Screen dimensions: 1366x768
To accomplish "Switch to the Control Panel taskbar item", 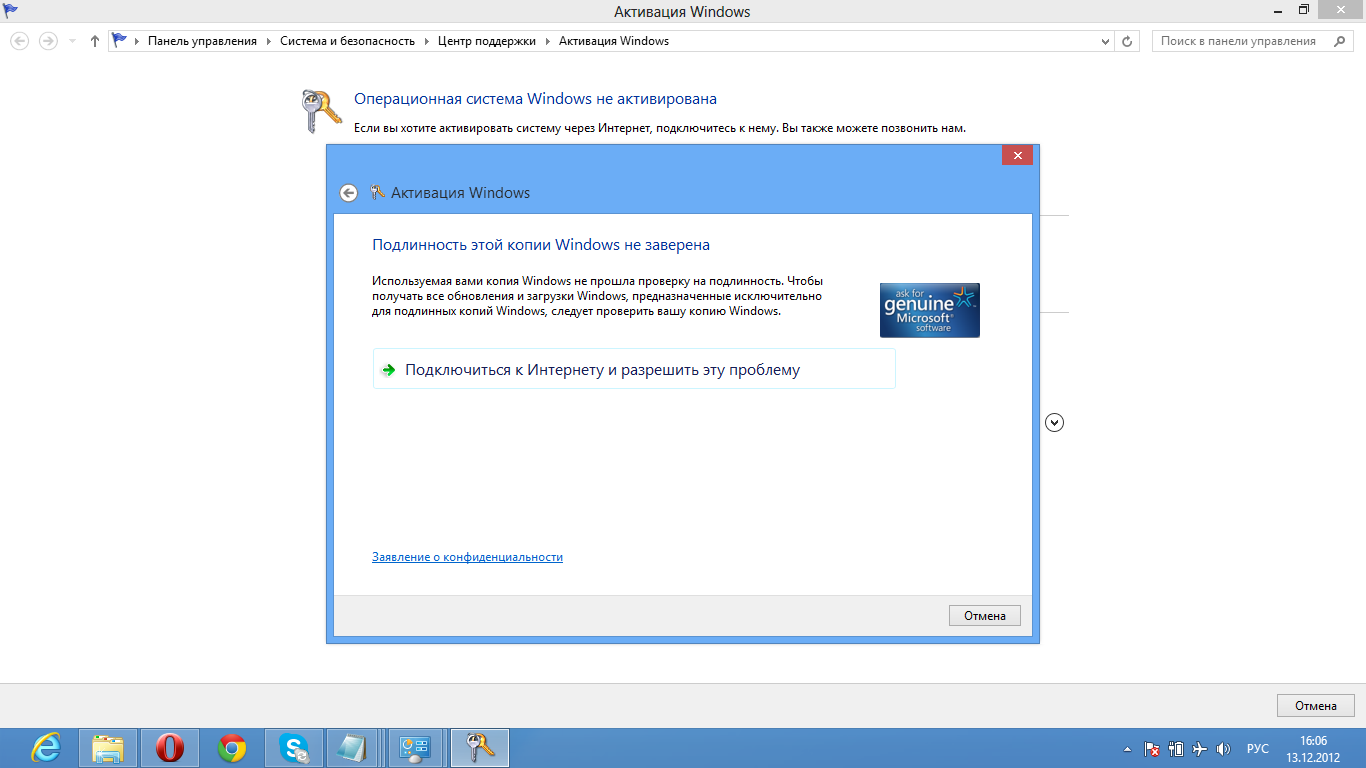I will (416, 747).
